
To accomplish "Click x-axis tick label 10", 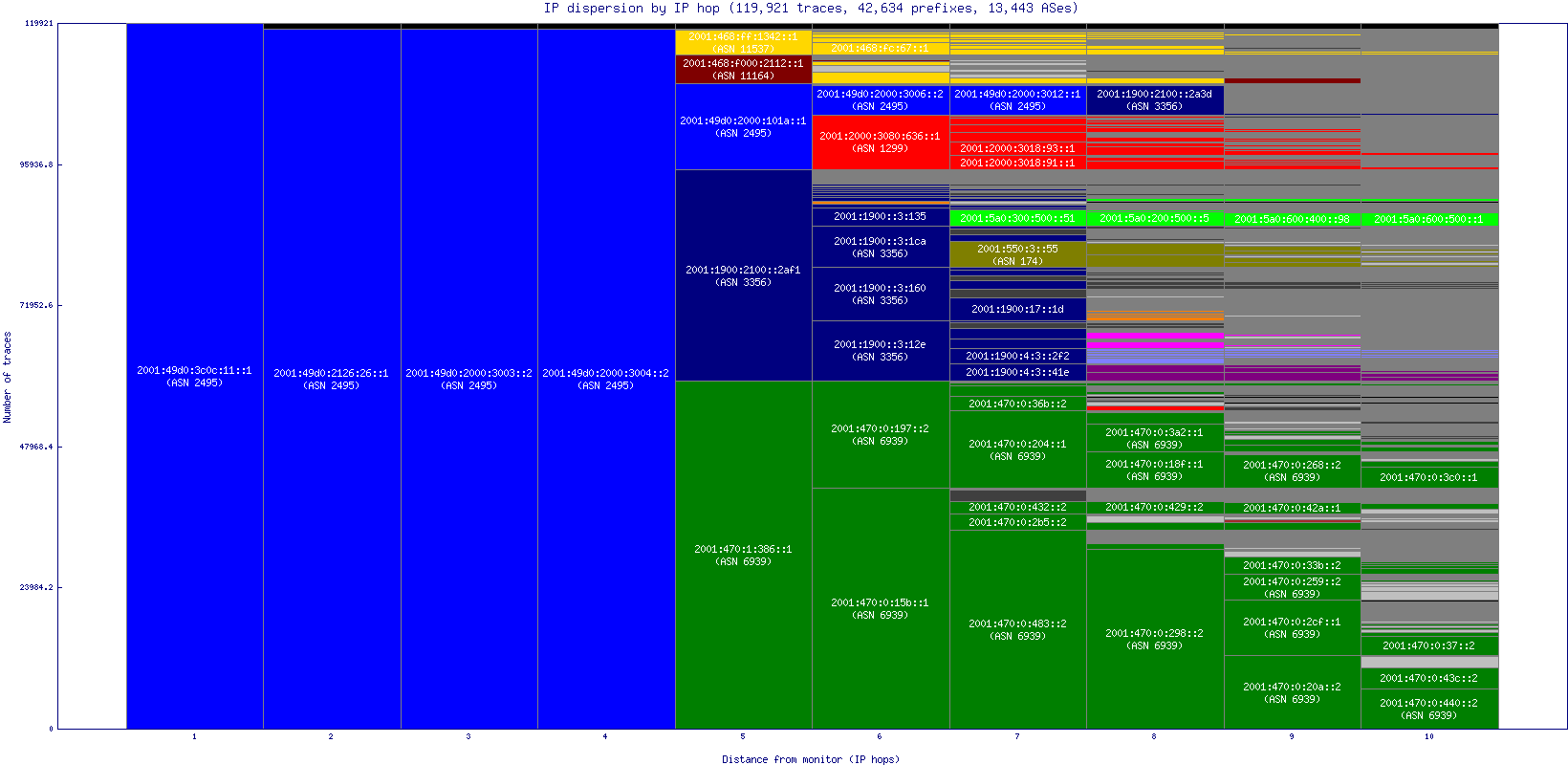I will 1429,736.
